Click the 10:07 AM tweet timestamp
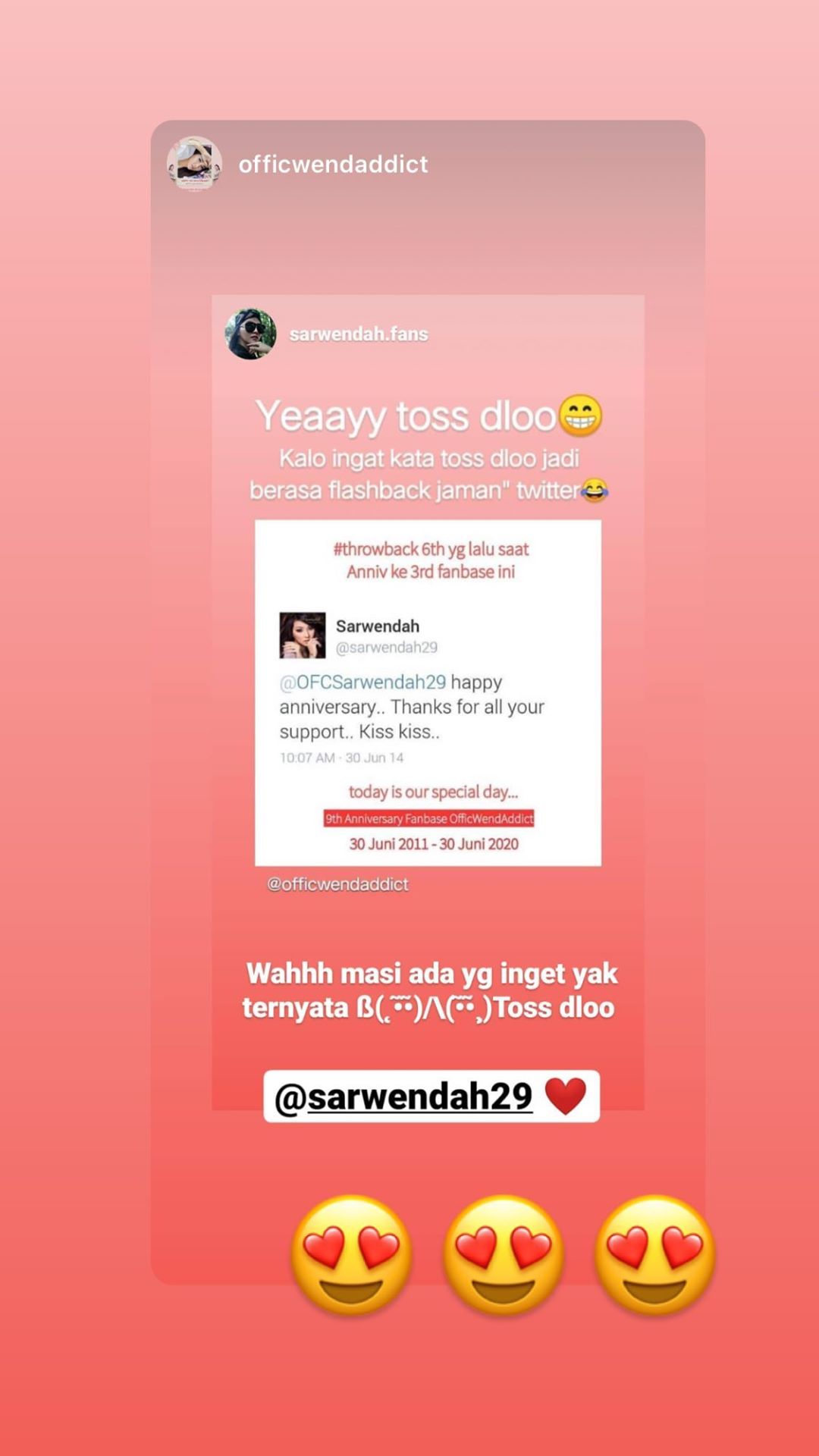This screenshot has width=819, height=1456. coord(307,758)
